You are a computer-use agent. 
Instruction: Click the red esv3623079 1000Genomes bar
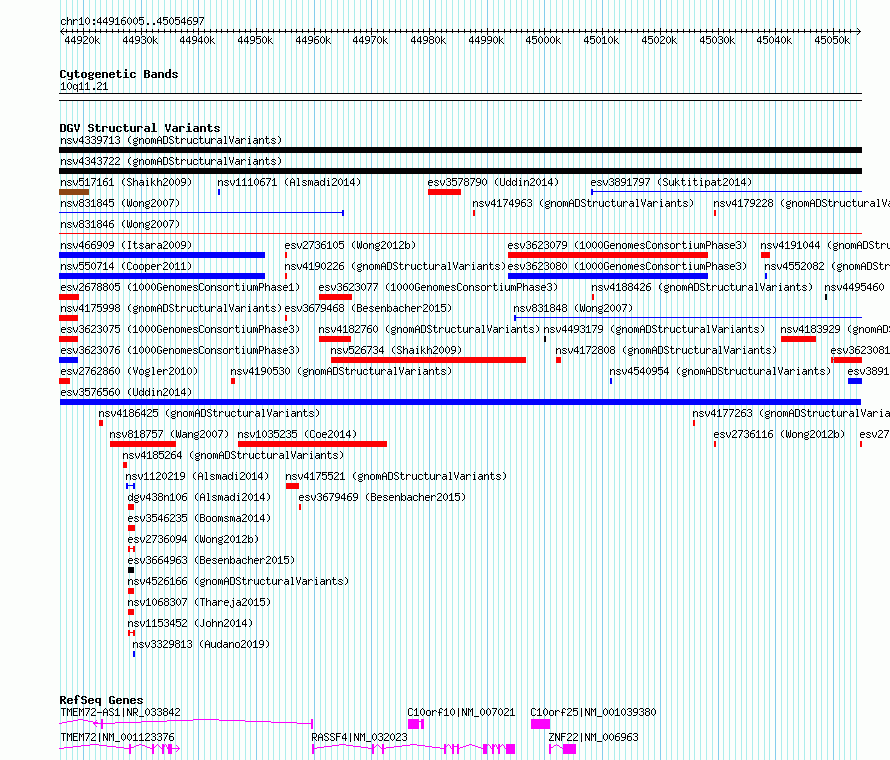coord(608,255)
